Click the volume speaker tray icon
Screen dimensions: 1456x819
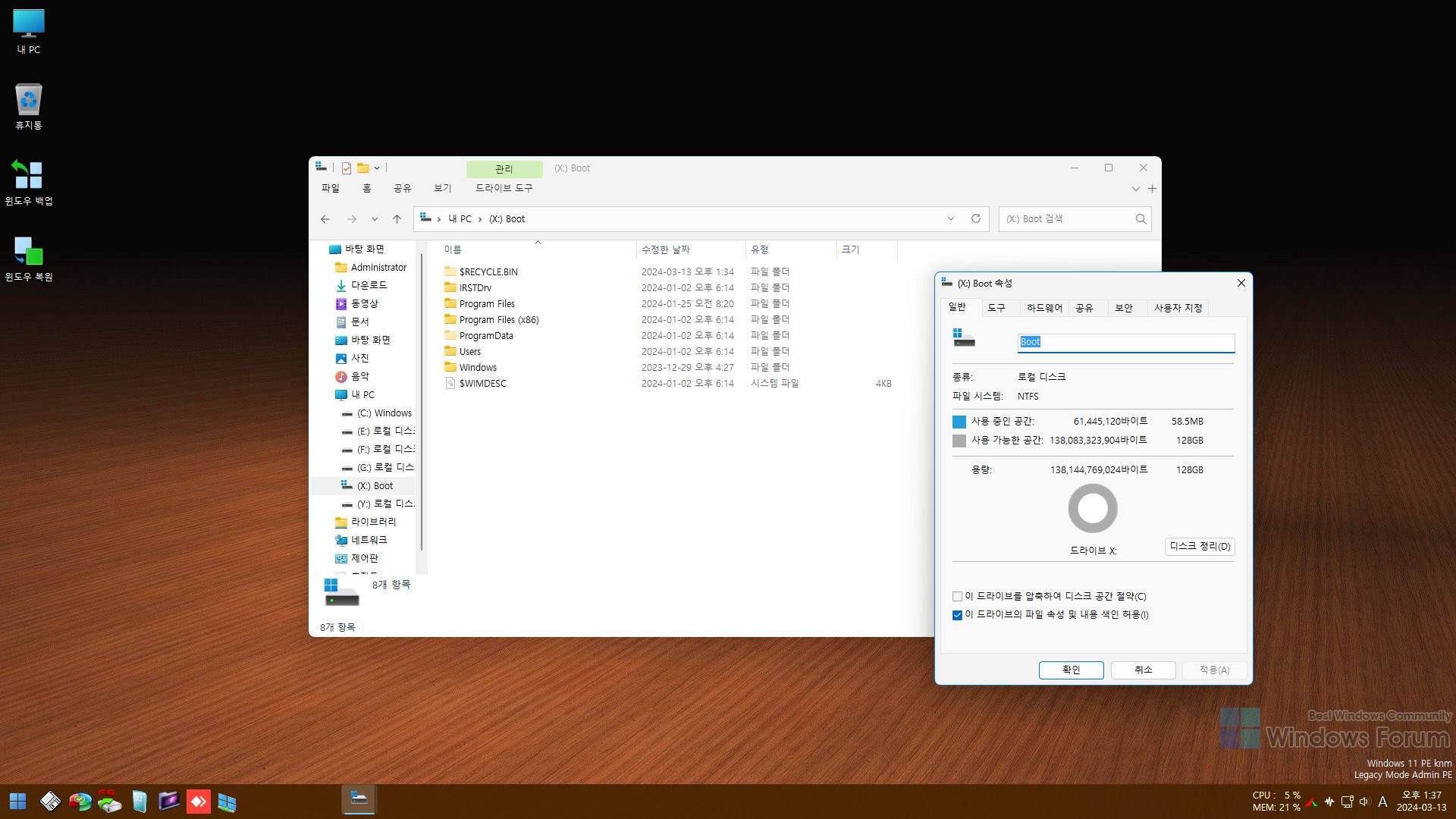[1364, 802]
